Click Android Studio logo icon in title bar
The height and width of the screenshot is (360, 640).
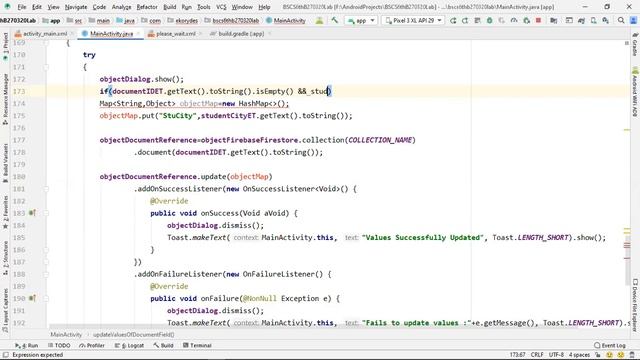pyautogui.click(x=7, y=7)
